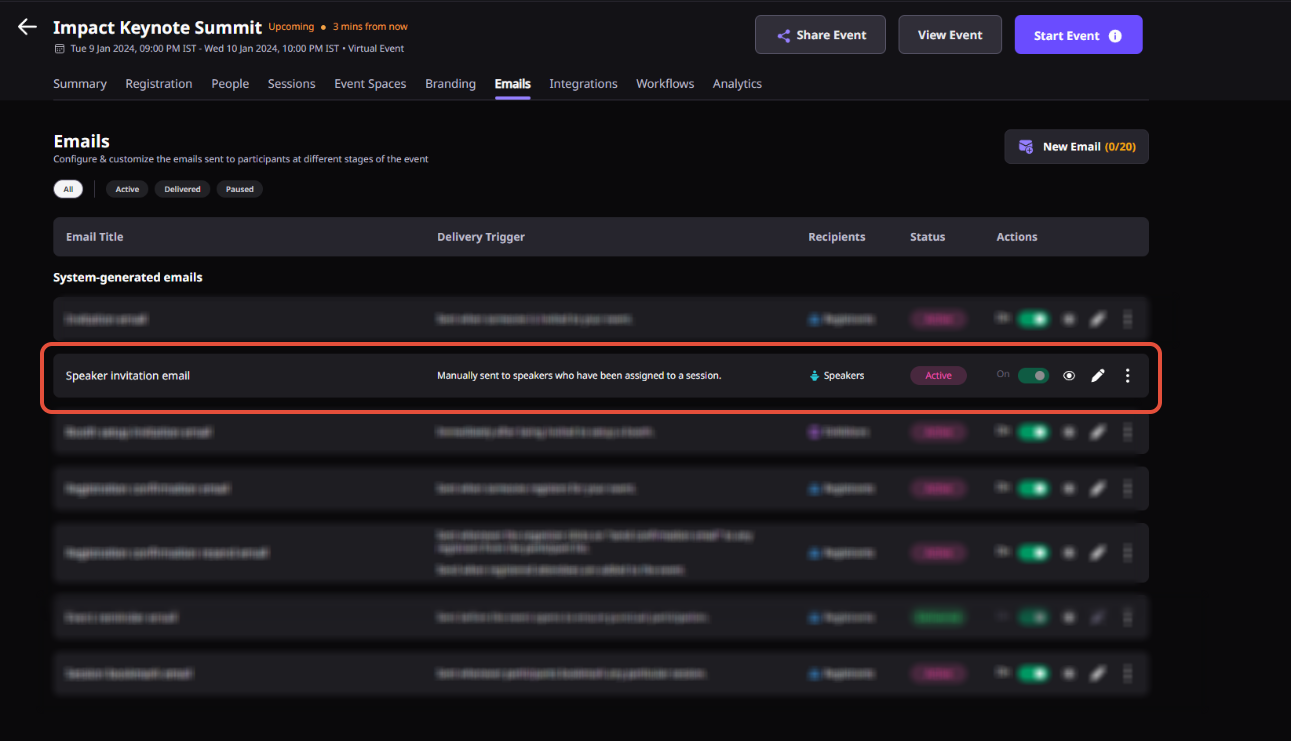The height and width of the screenshot is (741, 1291).
Task: Click the envelope icon on New Email
Action: (x=1026, y=147)
